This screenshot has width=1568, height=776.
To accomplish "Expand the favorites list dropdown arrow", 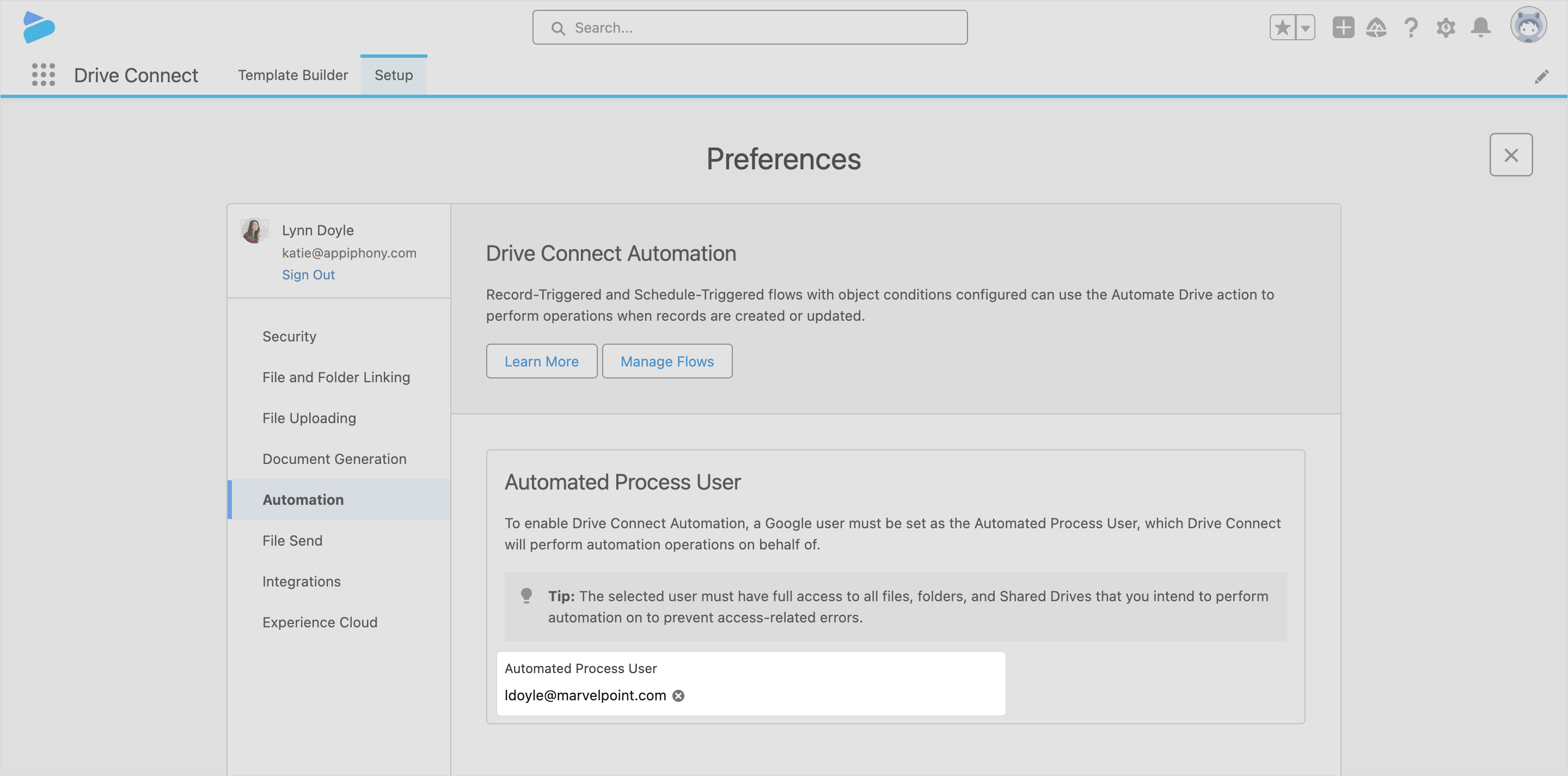I will [1305, 28].
